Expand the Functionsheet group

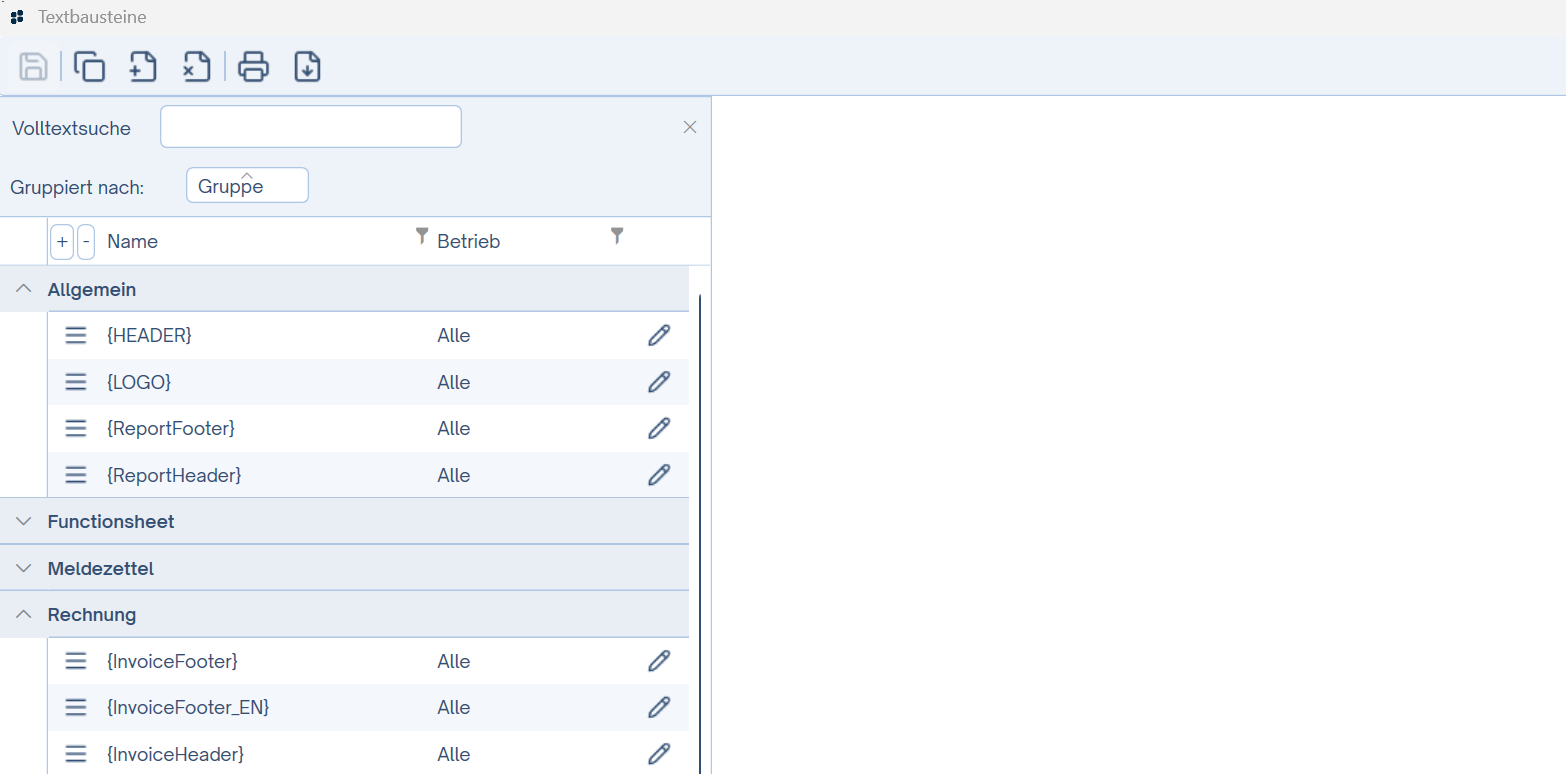(x=24, y=521)
